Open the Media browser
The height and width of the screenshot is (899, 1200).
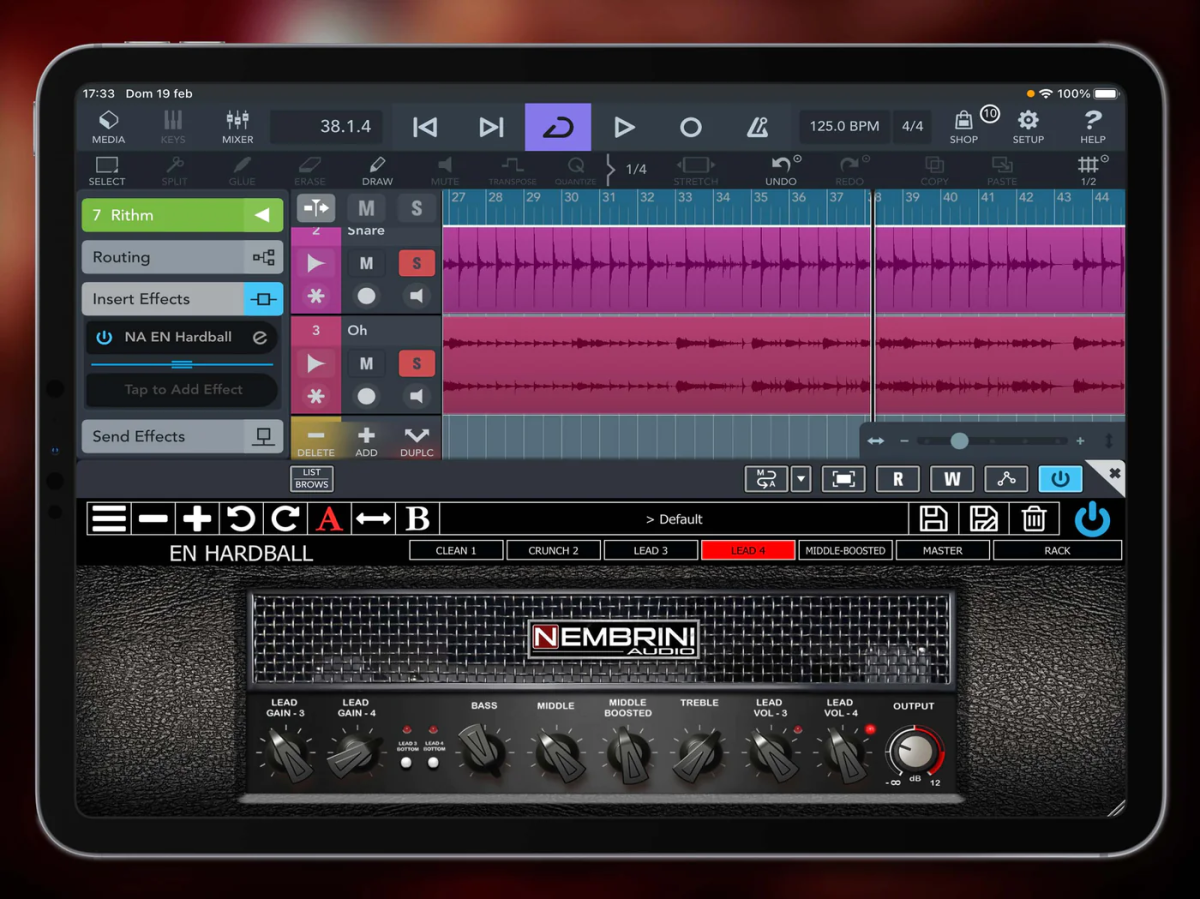[108, 127]
